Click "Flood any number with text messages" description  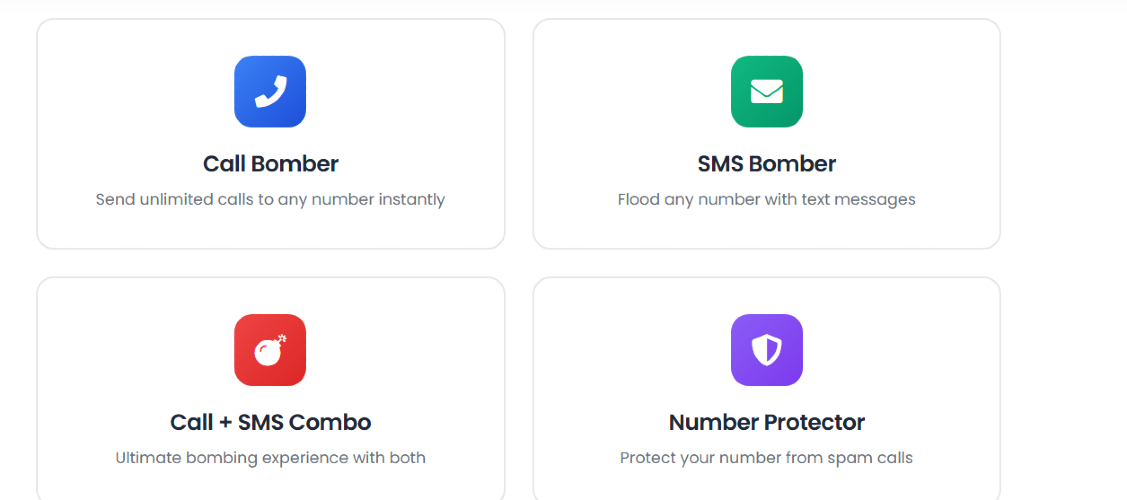pos(766,200)
